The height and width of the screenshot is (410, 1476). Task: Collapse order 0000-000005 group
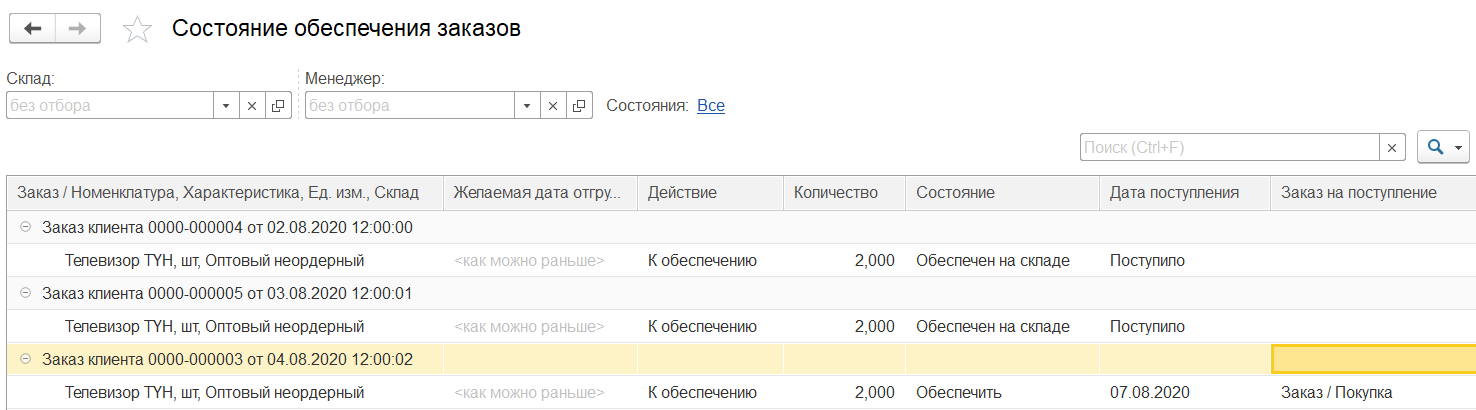pos(25,294)
